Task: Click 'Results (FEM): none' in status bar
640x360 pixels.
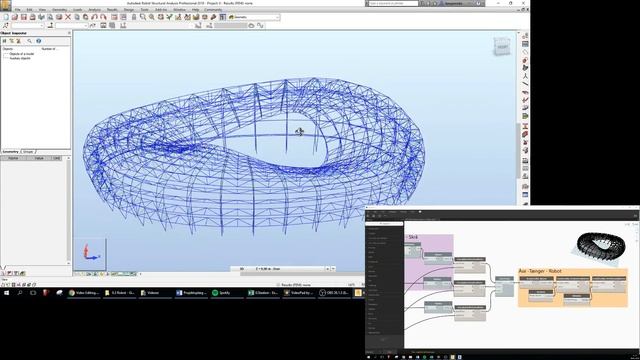Action: pos(296,284)
